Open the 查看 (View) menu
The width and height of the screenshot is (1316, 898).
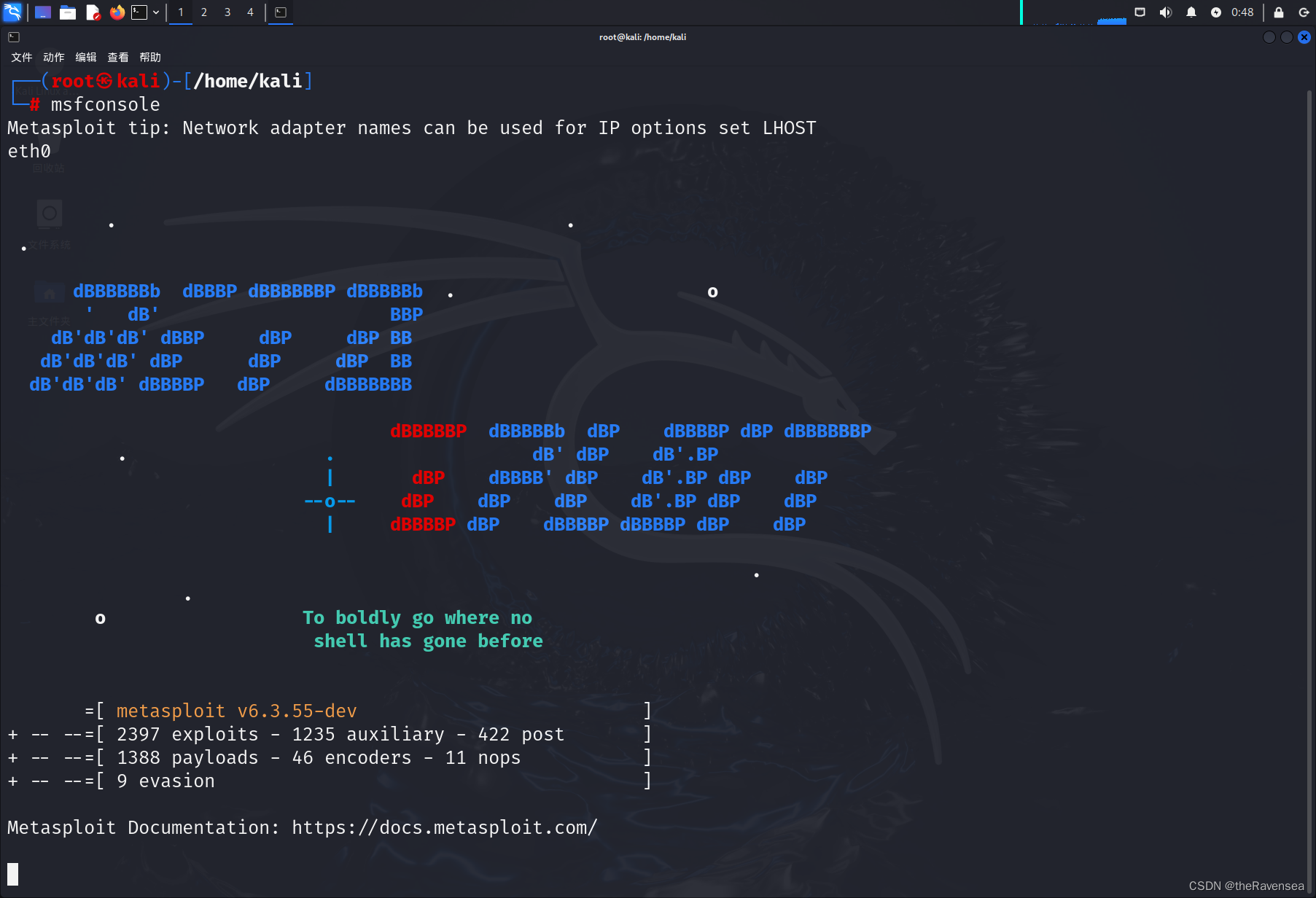117,57
